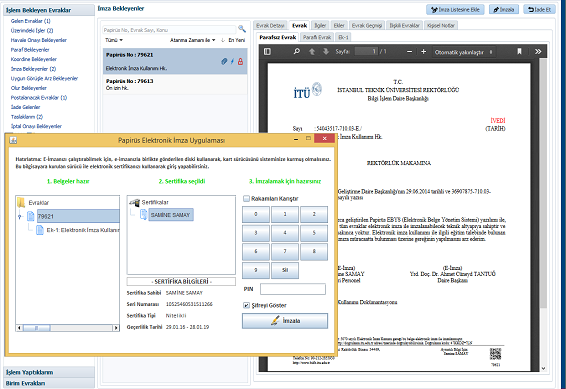Toggle the PDF viewer sidebar icon
Screen dimensions: 566x389
tap(267, 52)
